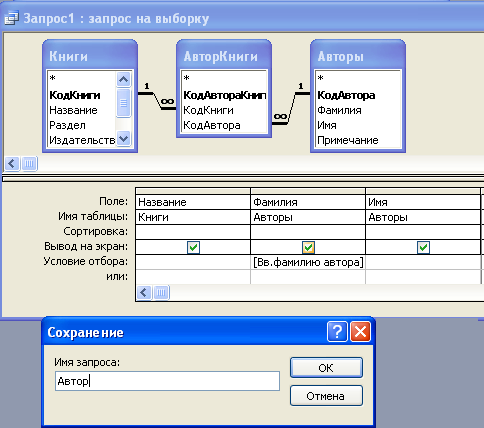Viewport: 484px width, 428px height.
Task: Click the Книги table name cell
Action: [193, 217]
